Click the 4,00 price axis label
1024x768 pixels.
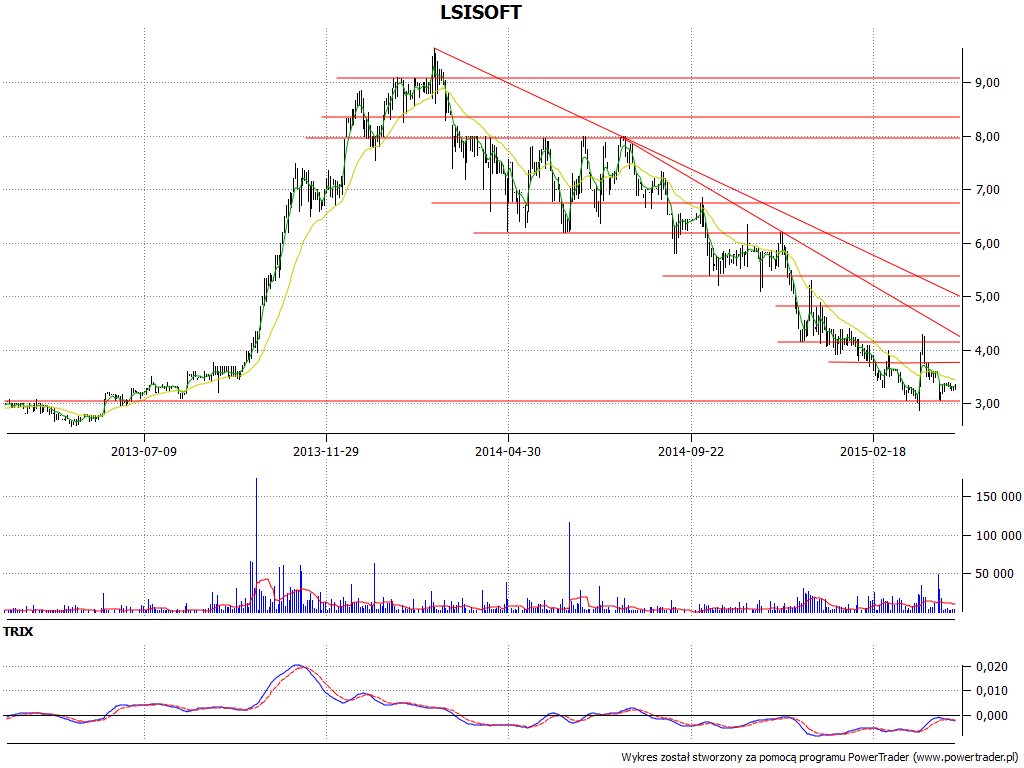[987, 351]
